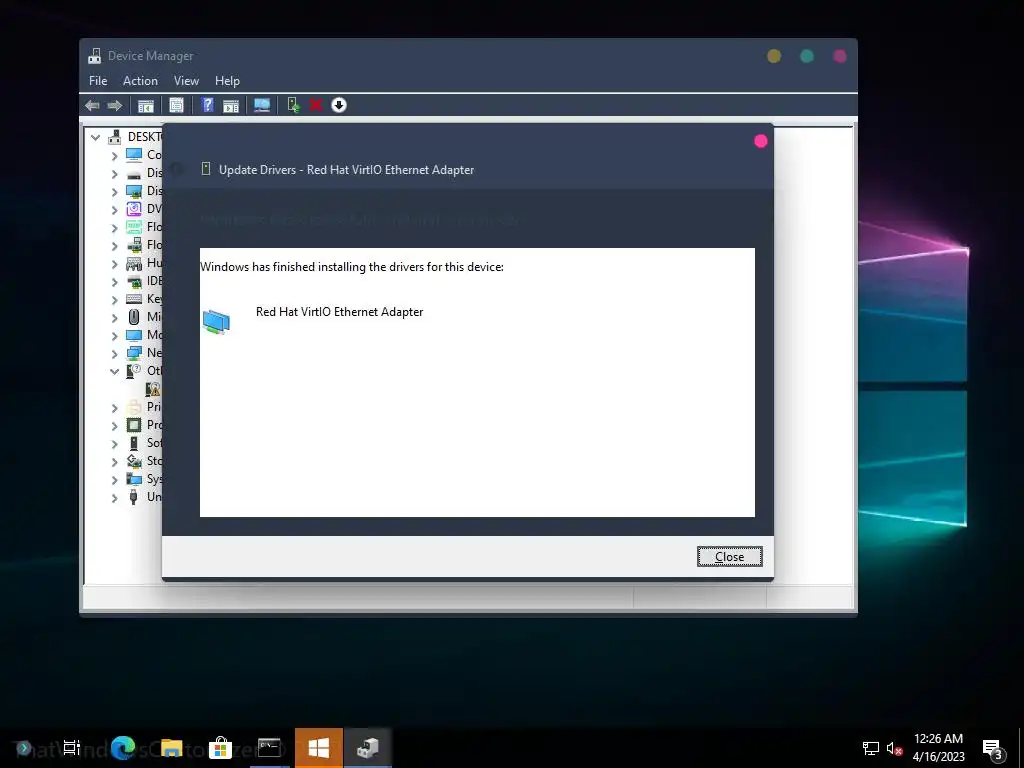Toggle the show/hide console tree toolbar icon
This screenshot has width=1024, height=768.
[146, 105]
